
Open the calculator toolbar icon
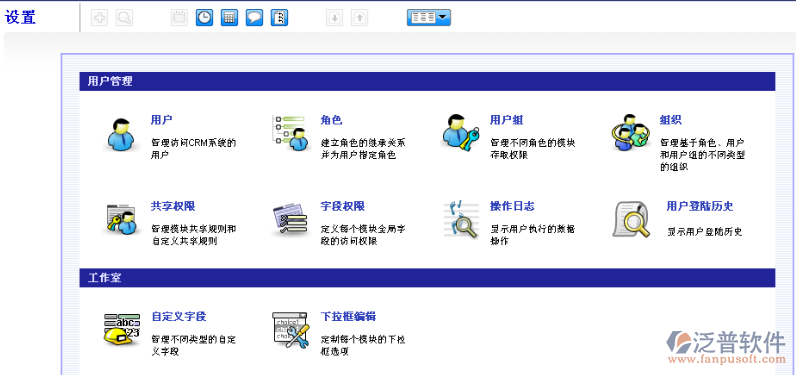(229, 18)
